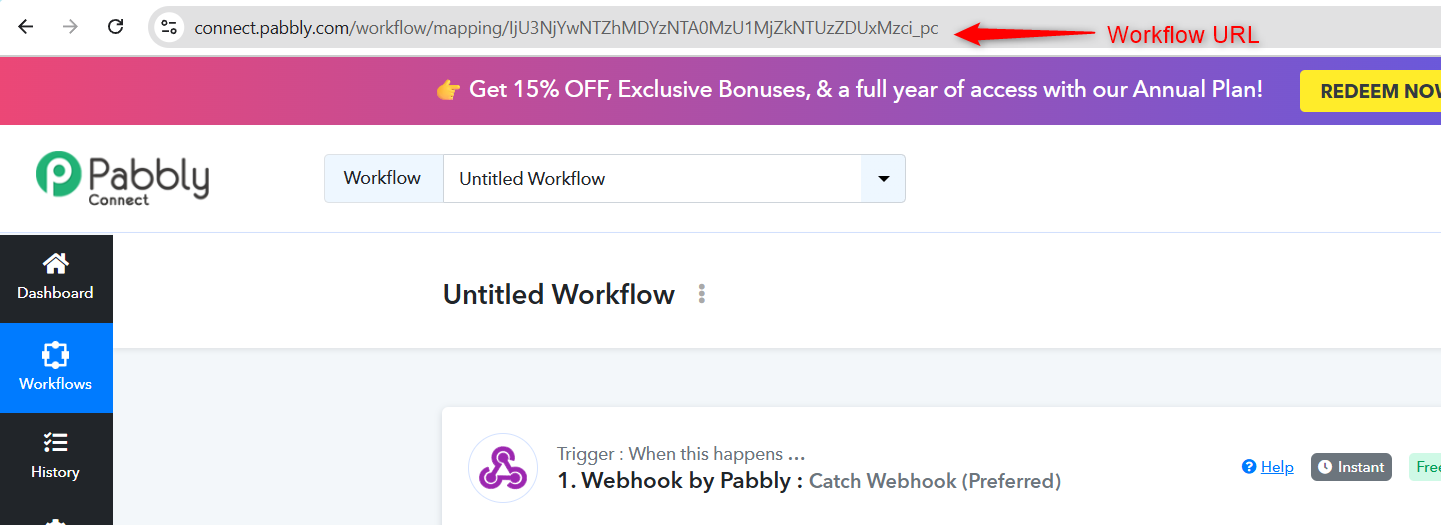This screenshot has height=525, width=1441.
Task: Go to Workflows in the sidebar
Action: (56, 368)
